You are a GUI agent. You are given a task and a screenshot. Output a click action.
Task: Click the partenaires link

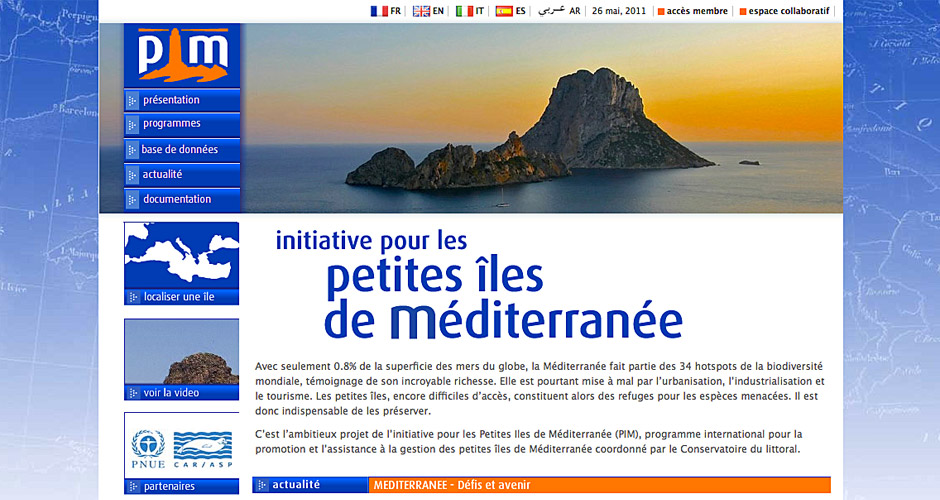click(169, 487)
